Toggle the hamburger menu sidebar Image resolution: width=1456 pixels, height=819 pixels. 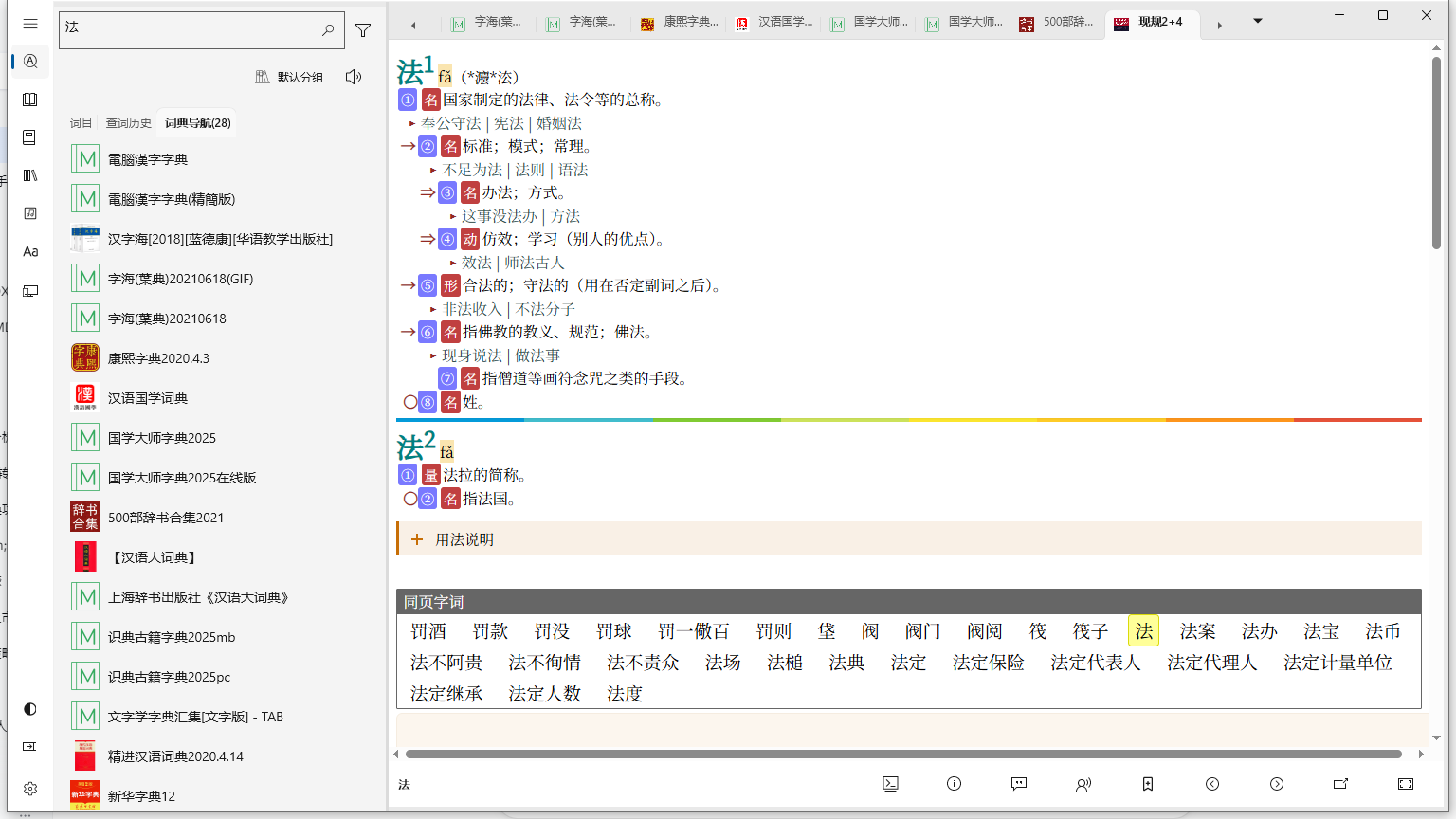[x=30, y=24]
